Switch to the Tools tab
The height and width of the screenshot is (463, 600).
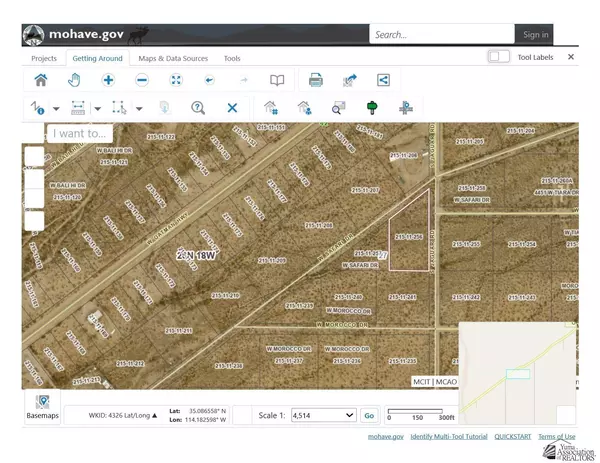tap(232, 58)
